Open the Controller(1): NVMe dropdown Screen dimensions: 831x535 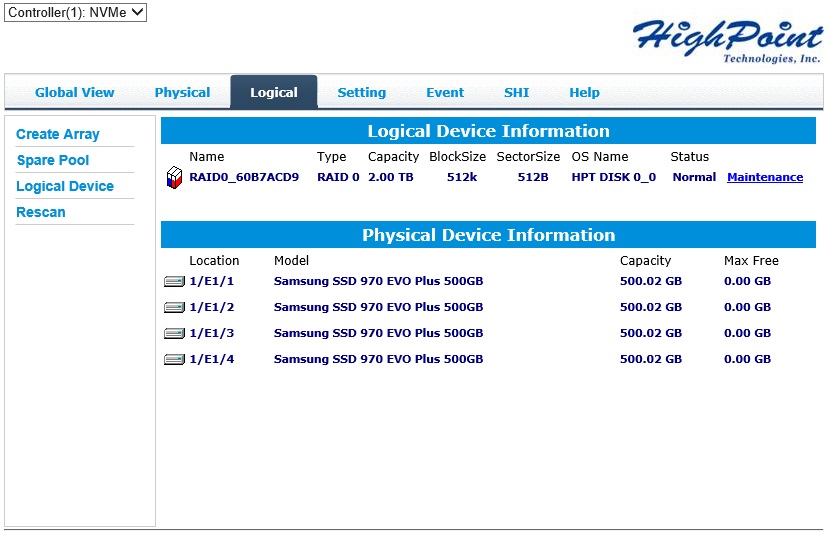coord(75,12)
